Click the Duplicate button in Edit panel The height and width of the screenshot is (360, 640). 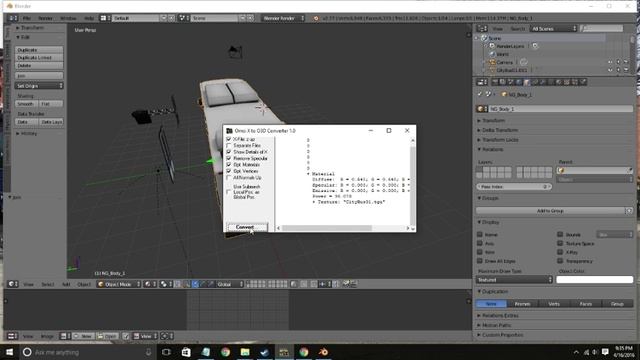click(x=39, y=50)
